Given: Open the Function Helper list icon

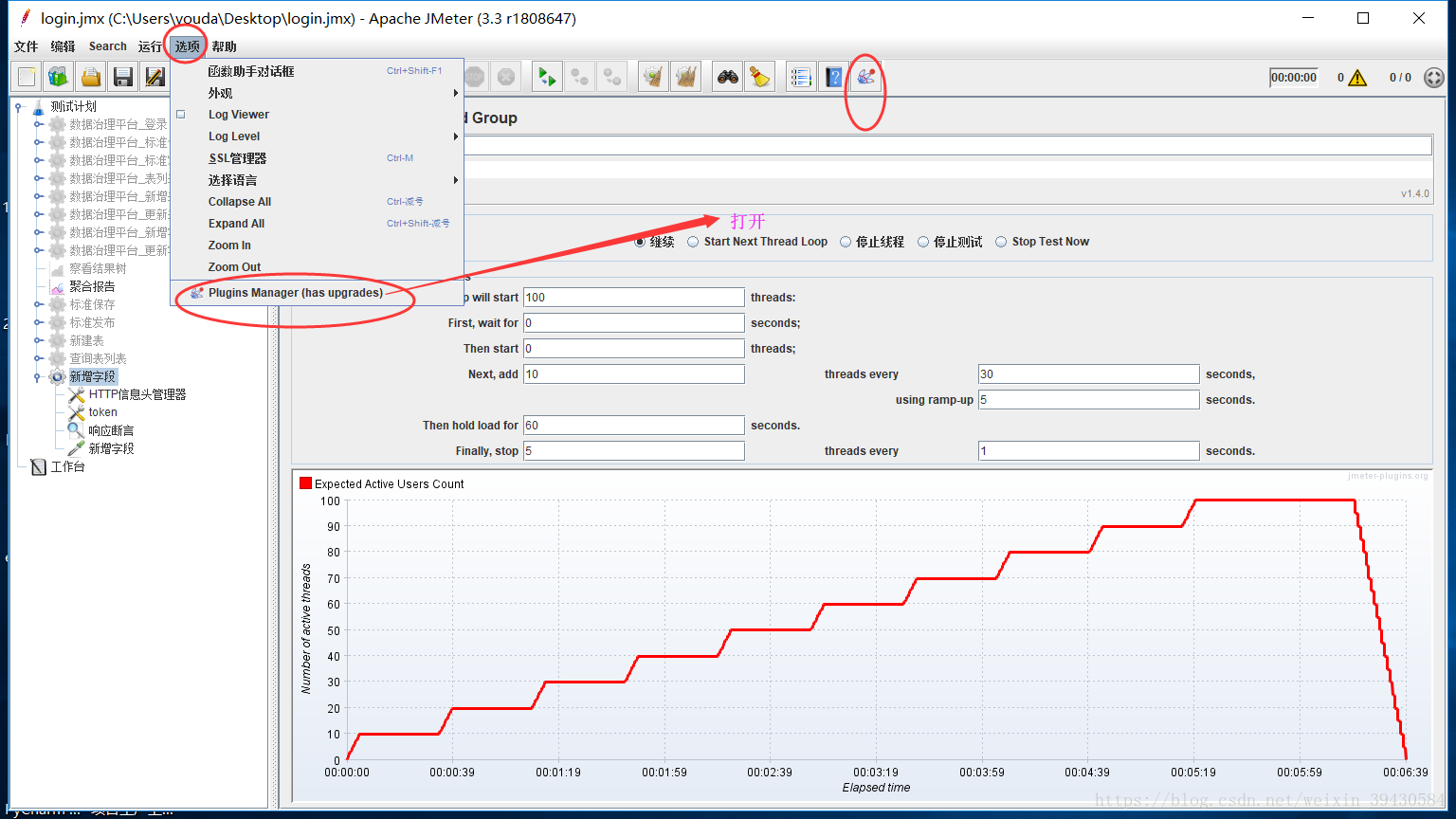Looking at the screenshot, I should tap(801, 77).
